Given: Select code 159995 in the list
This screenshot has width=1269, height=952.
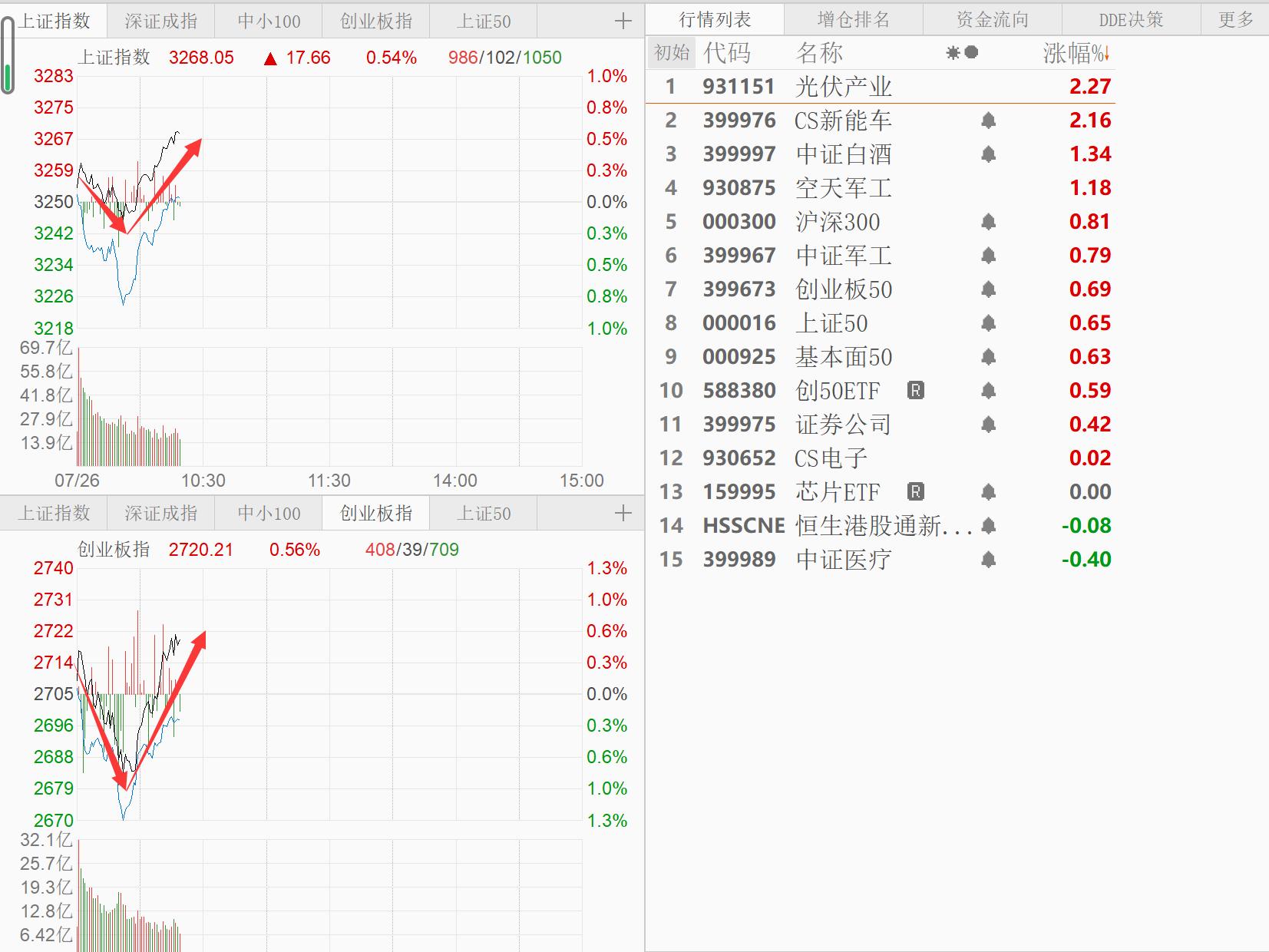Looking at the screenshot, I should pos(739,492).
